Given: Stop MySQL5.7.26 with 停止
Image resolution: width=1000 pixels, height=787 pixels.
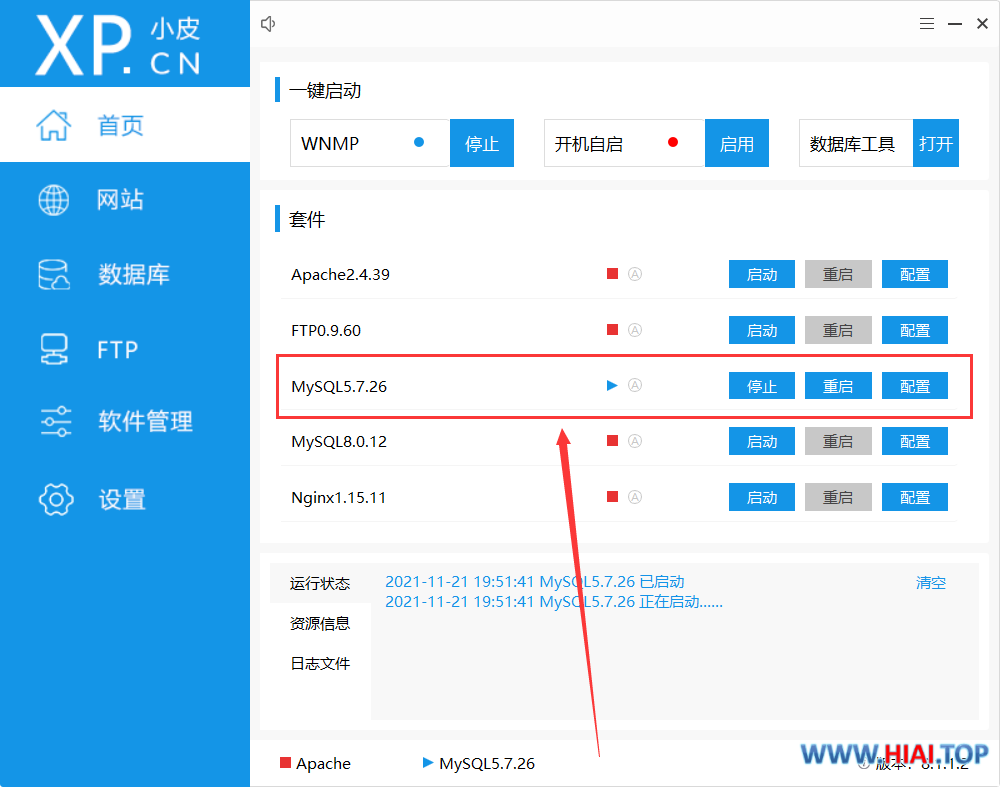Looking at the screenshot, I should point(761,386).
